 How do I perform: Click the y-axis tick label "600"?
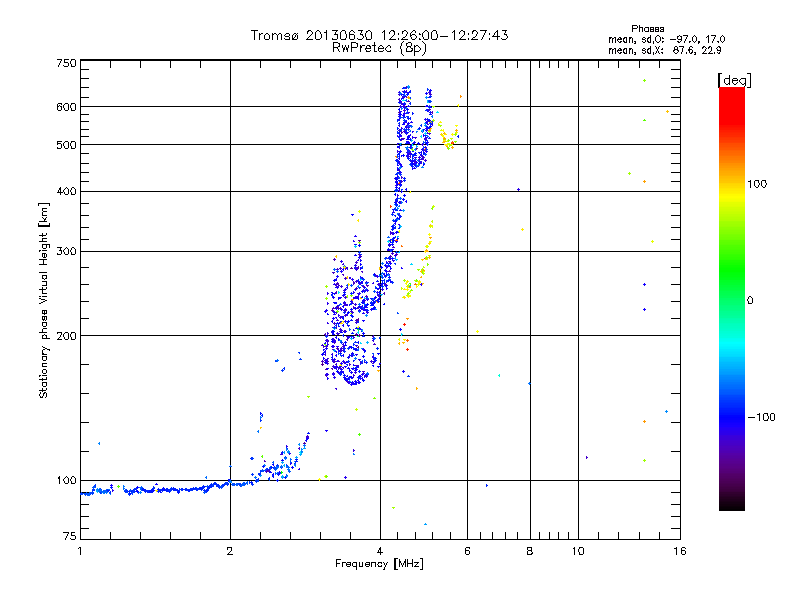(66, 107)
